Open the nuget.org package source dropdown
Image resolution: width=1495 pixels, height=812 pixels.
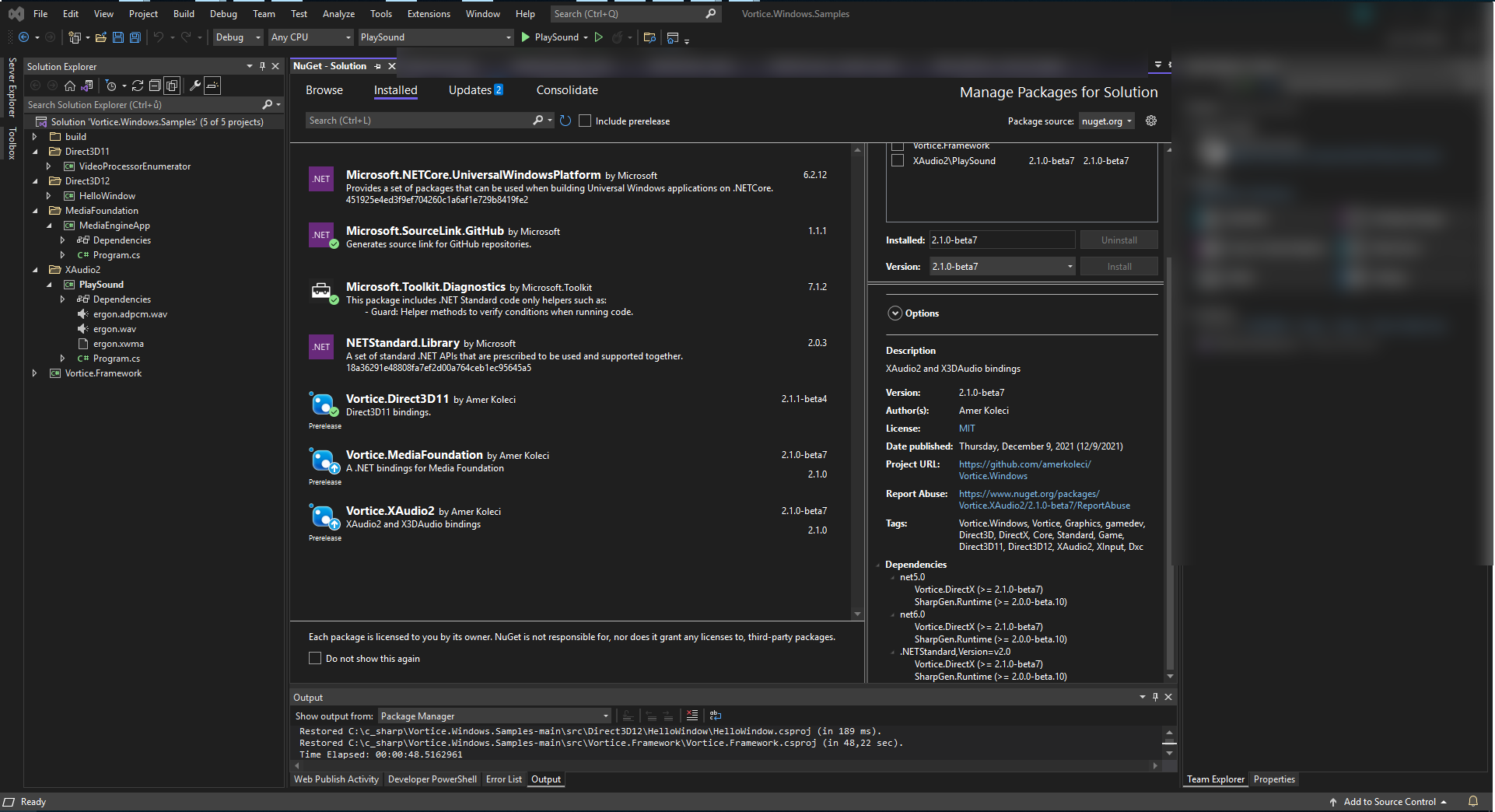pyautogui.click(x=1106, y=121)
